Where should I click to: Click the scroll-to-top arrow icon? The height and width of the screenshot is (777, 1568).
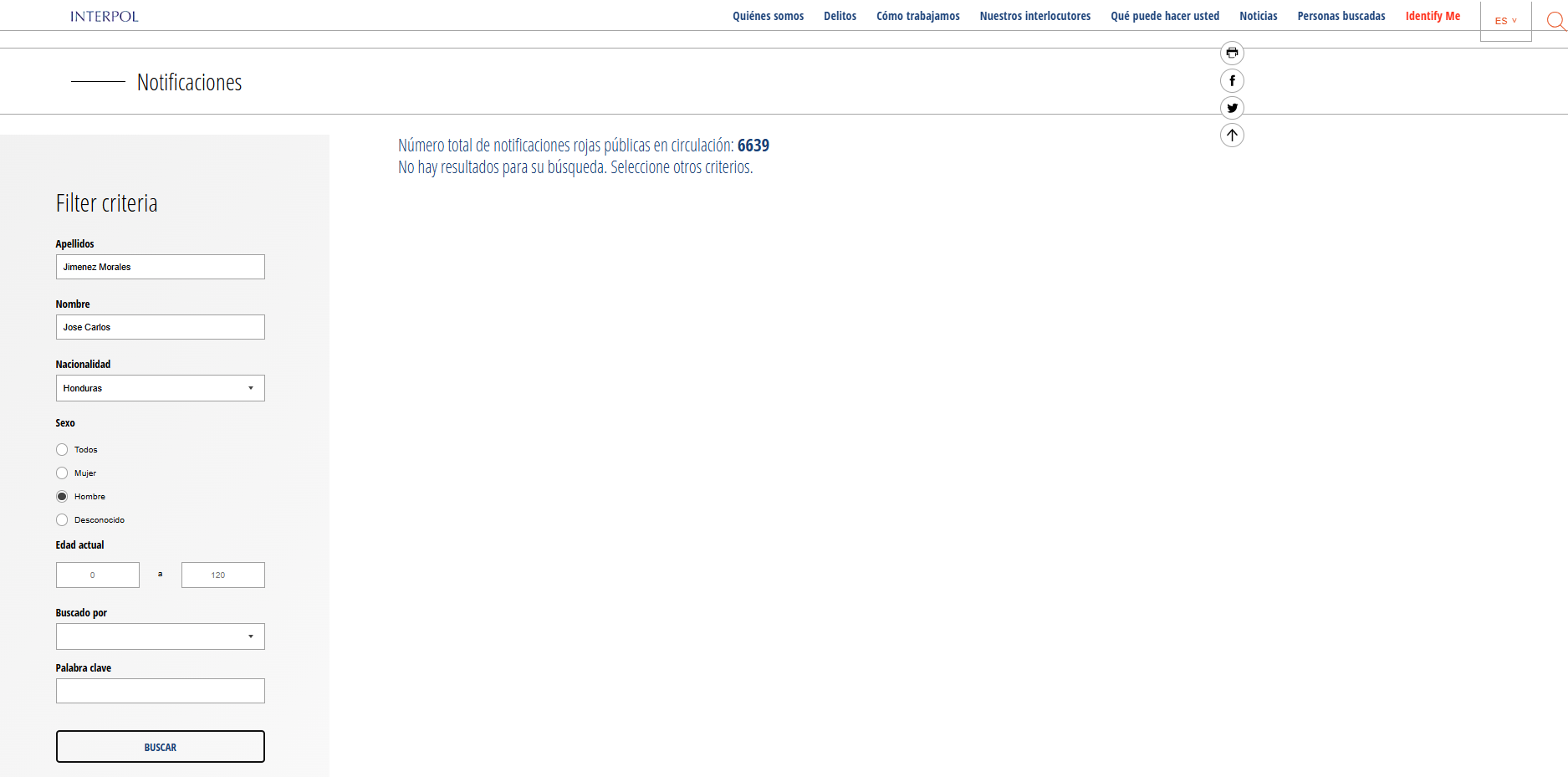(x=1232, y=135)
